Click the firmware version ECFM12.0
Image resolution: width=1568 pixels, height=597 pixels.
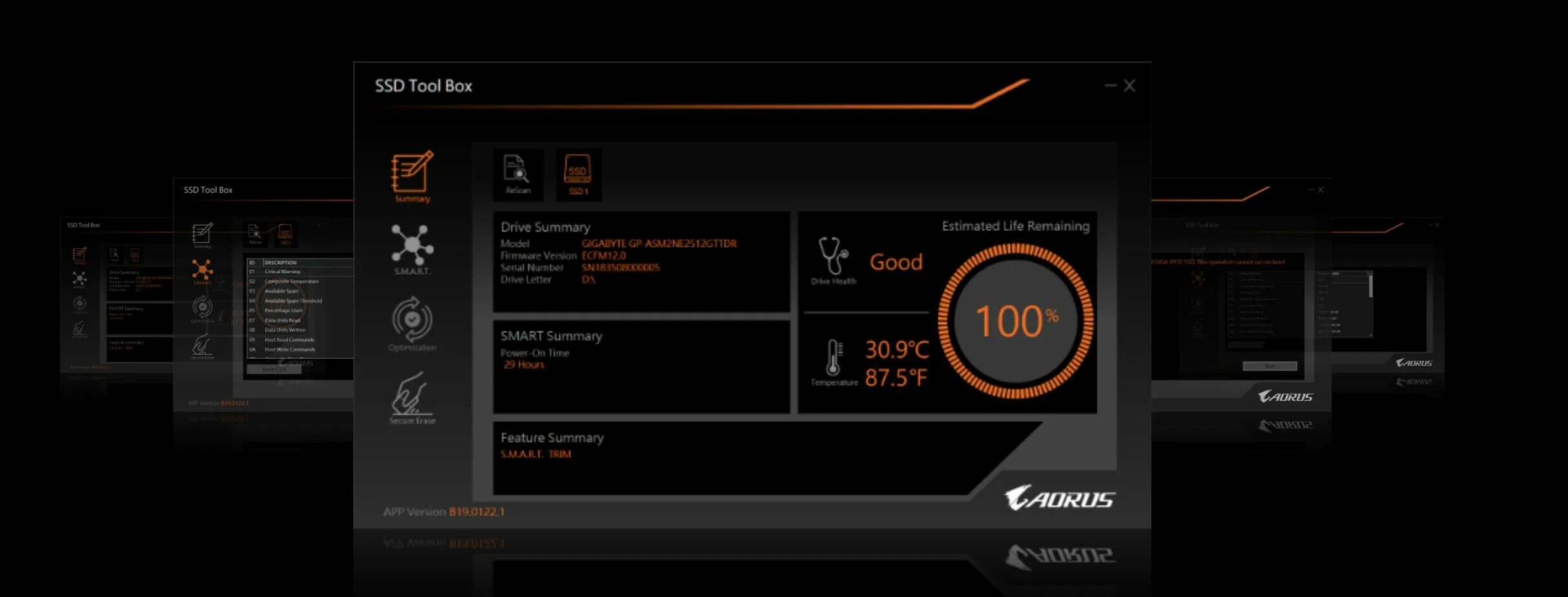pyautogui.click(x=603, y=255)
